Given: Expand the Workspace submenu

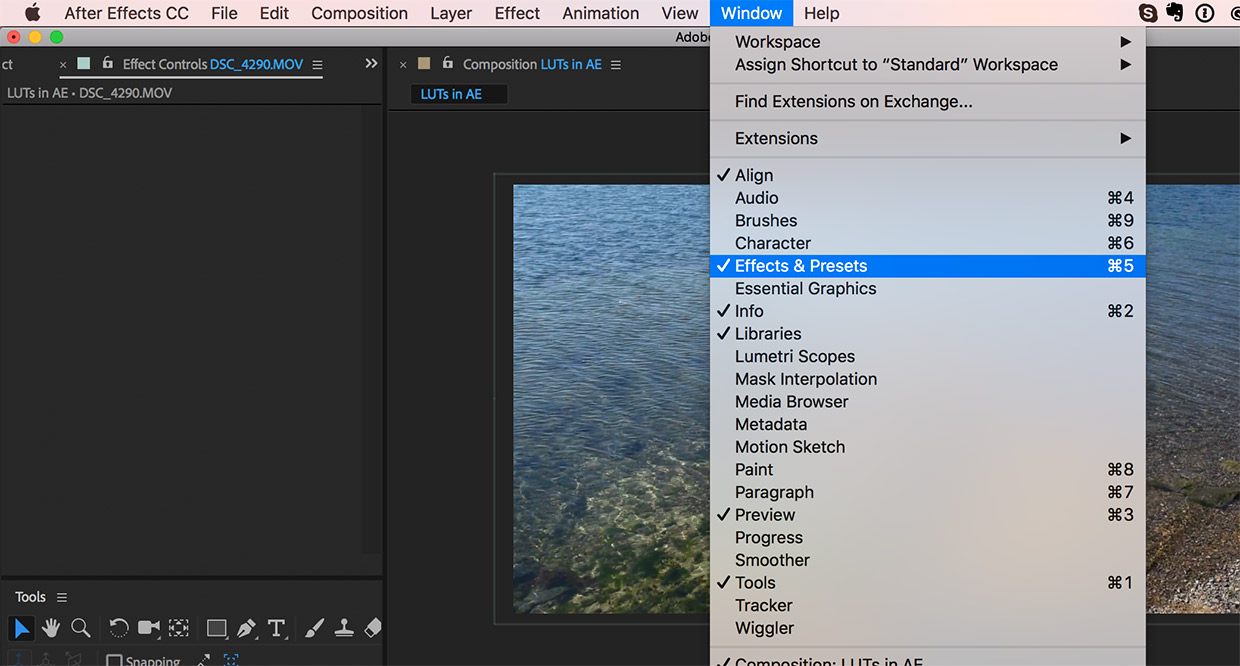Looking at the screenshot, I should pyautogui.click(x=928, y=42).
